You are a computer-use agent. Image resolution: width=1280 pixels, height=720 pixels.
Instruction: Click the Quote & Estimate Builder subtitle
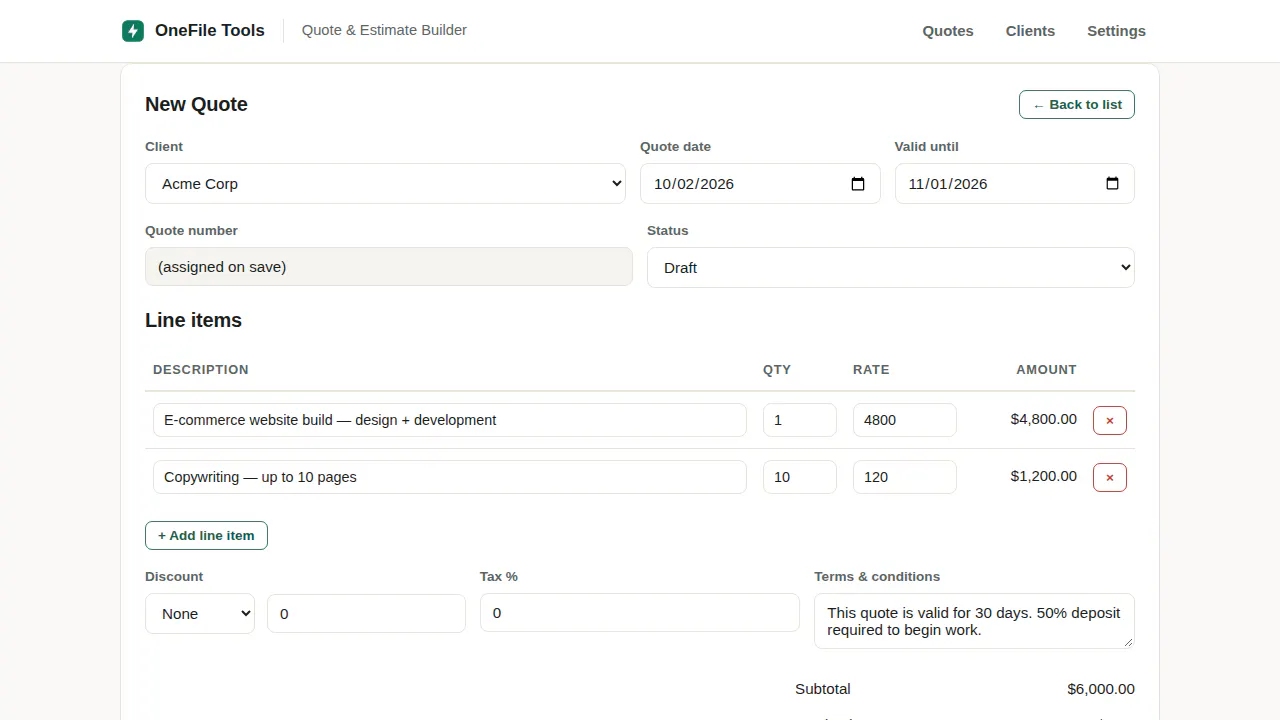click(x=384, y=30)
